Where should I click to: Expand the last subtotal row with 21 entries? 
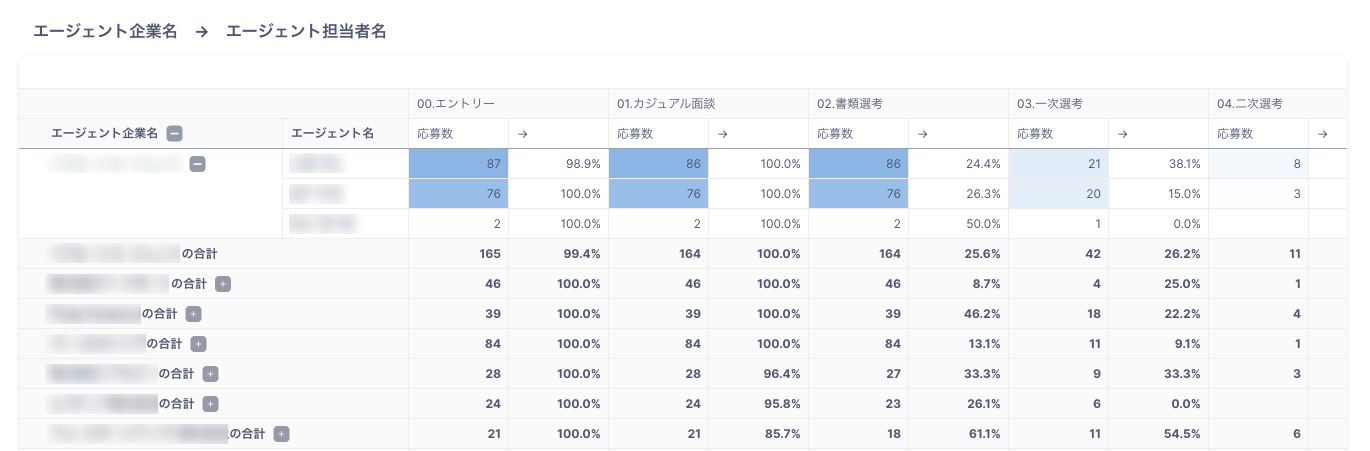tap(282, 434)
